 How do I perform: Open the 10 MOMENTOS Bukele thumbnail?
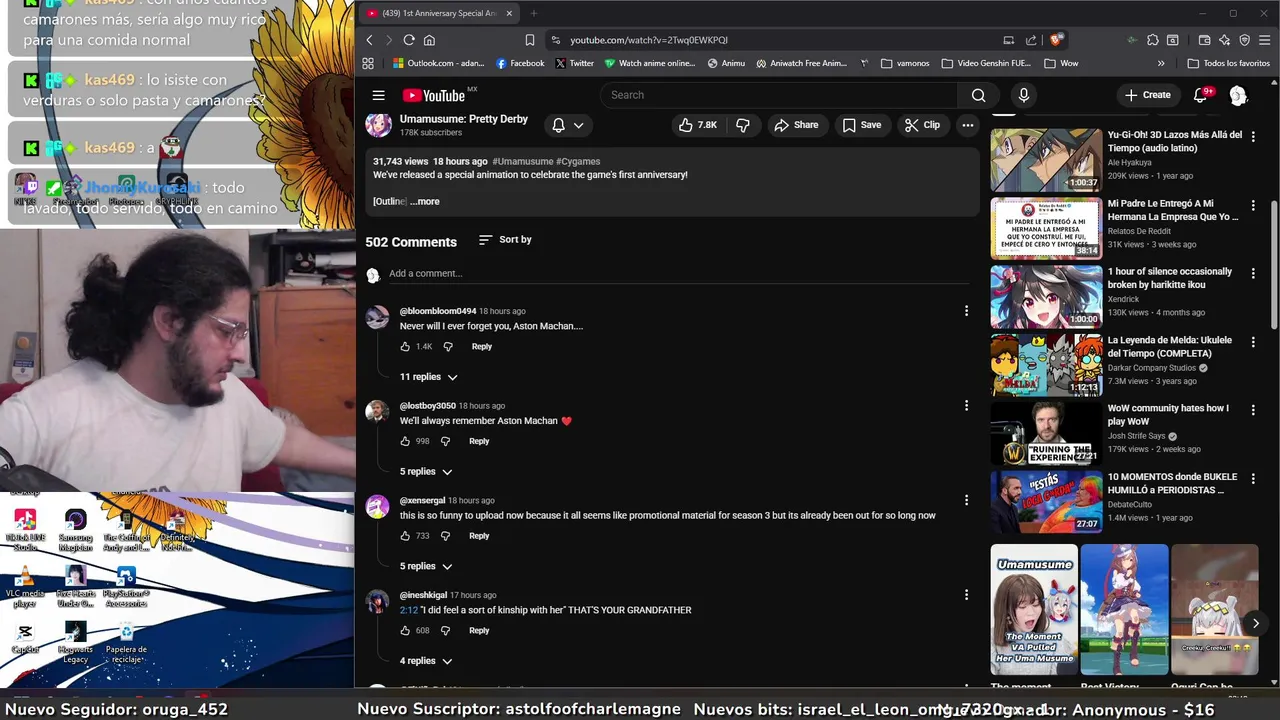click(x=1046, y=502)
